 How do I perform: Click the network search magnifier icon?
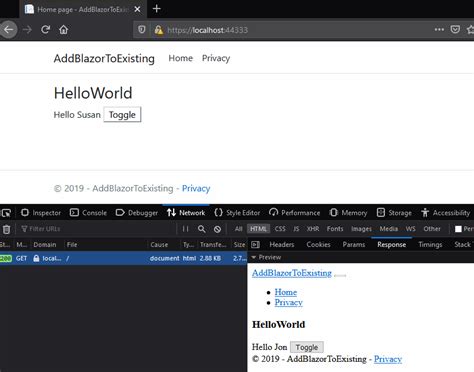[x=201, y=229]
